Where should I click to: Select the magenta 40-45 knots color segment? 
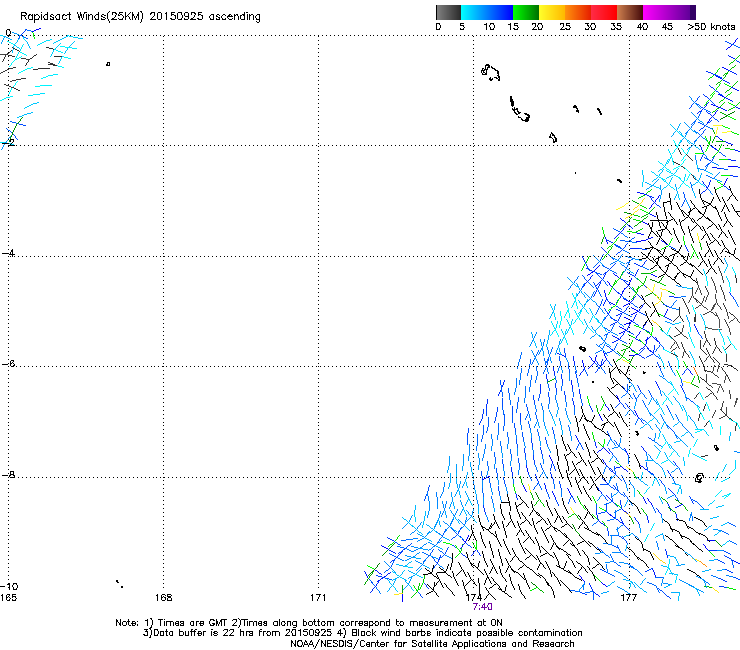pos(656,12)
